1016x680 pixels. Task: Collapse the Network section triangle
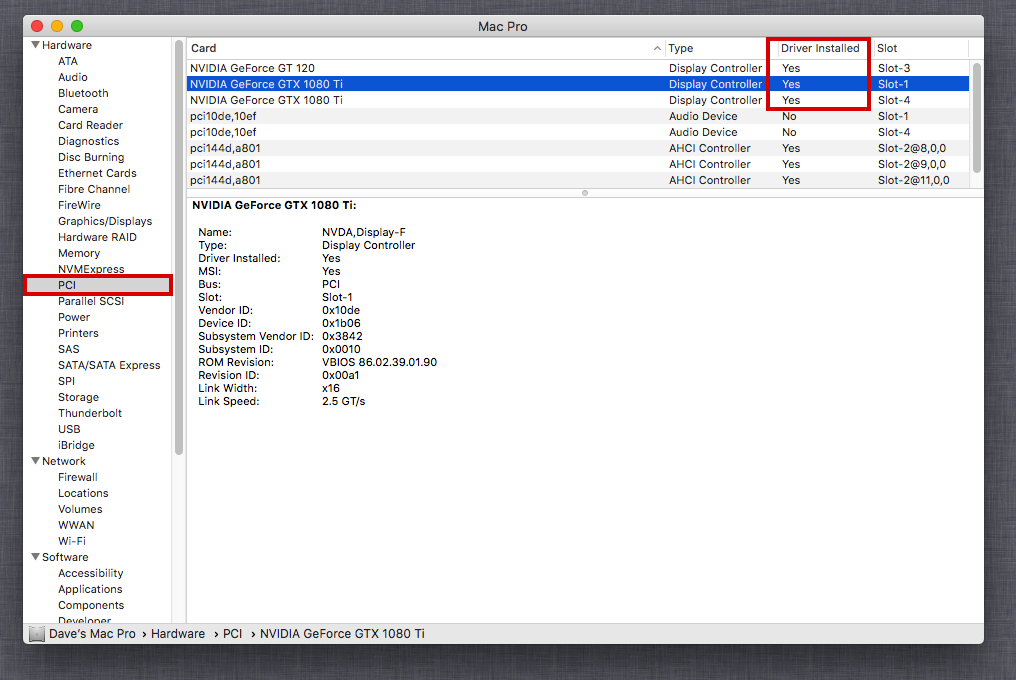point(36,461)
